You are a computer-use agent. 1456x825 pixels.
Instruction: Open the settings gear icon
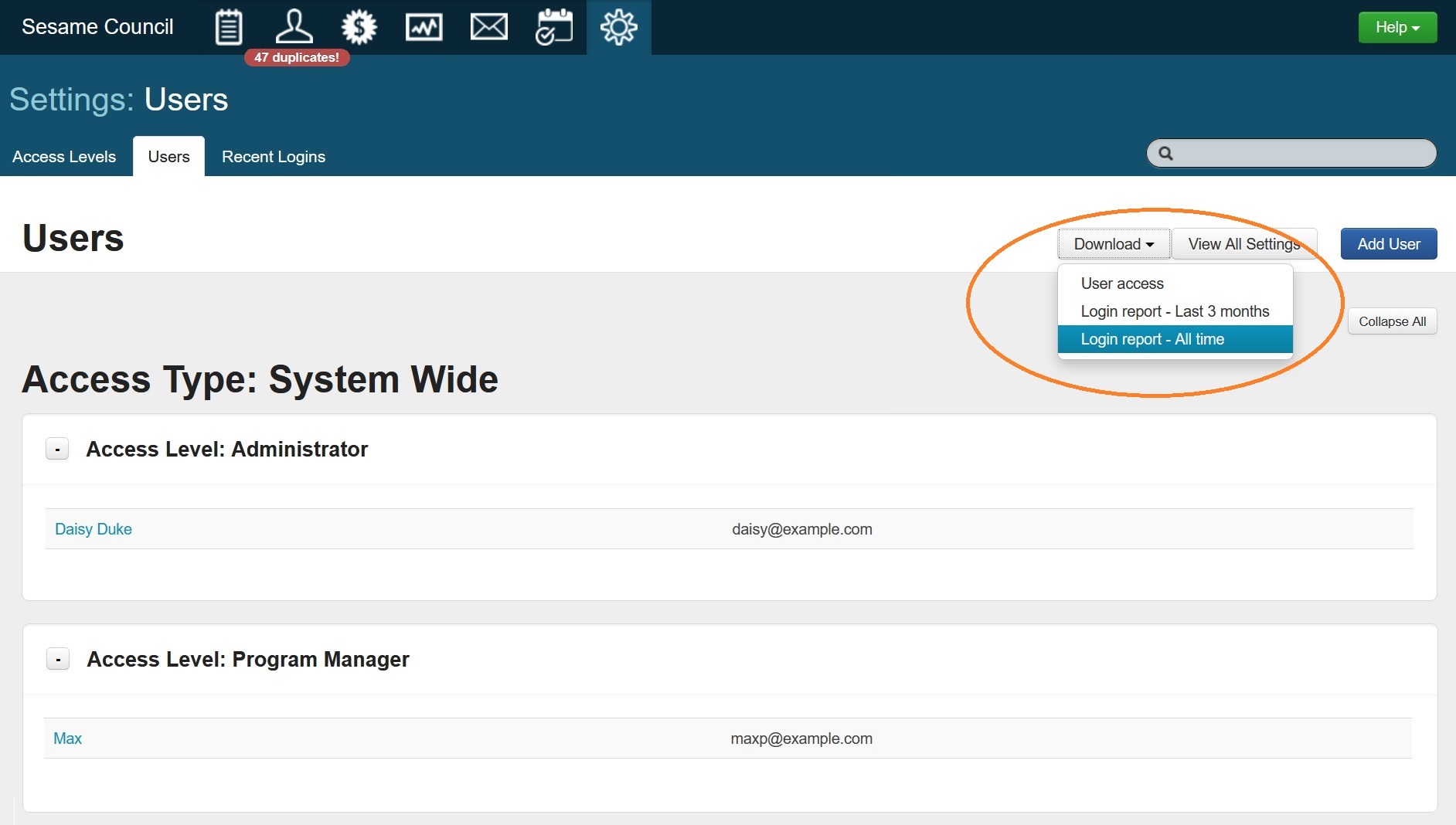[x=618, y=28]
